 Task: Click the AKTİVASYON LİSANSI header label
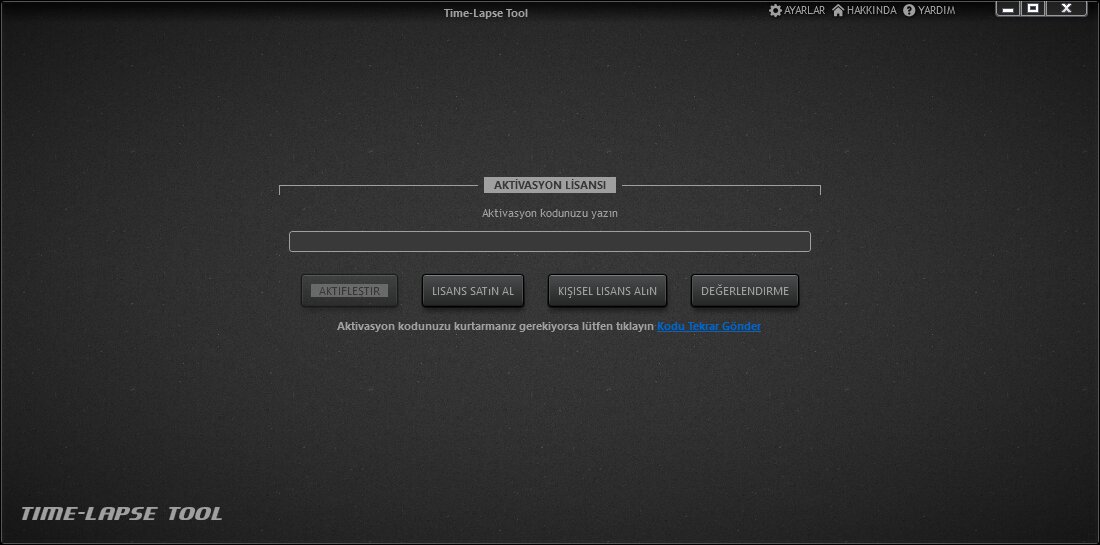(550, 185)
